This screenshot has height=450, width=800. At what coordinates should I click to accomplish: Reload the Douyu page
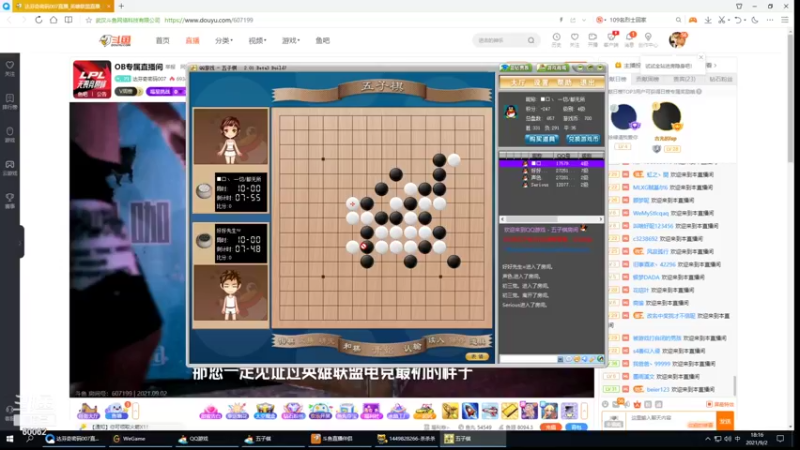tap(39, 20)
